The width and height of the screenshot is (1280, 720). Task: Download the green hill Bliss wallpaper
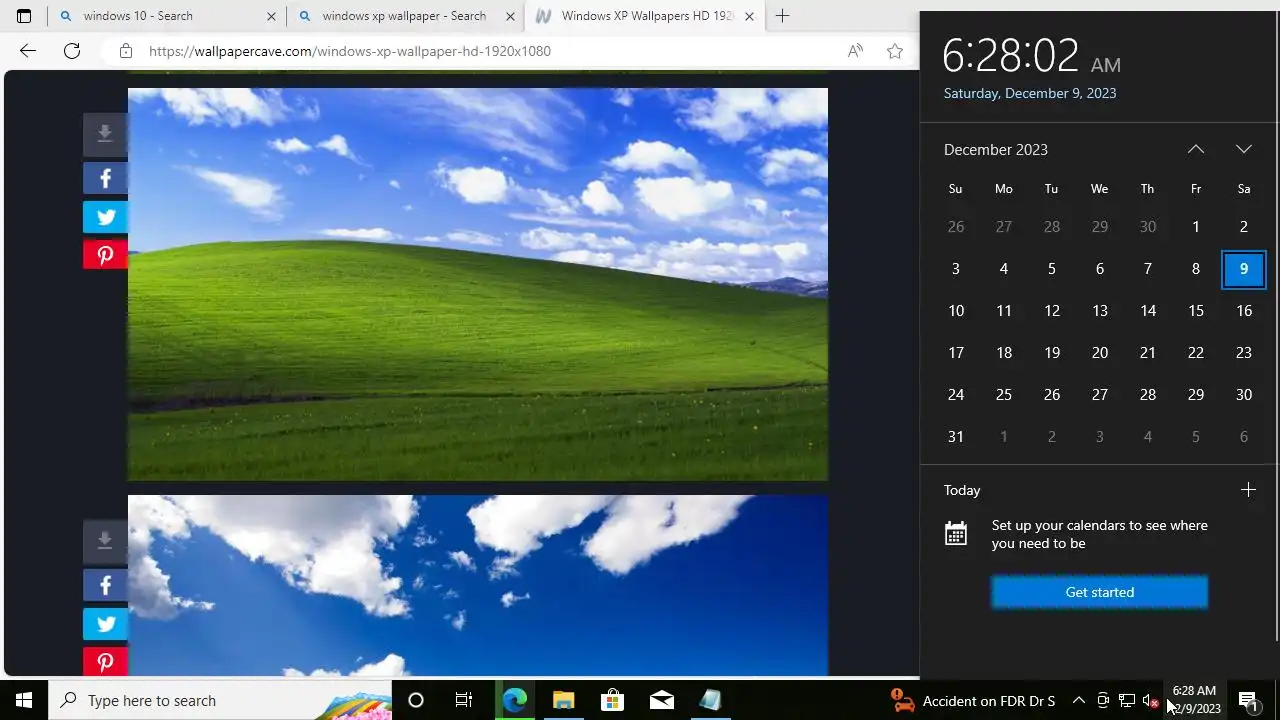point(105,134)
